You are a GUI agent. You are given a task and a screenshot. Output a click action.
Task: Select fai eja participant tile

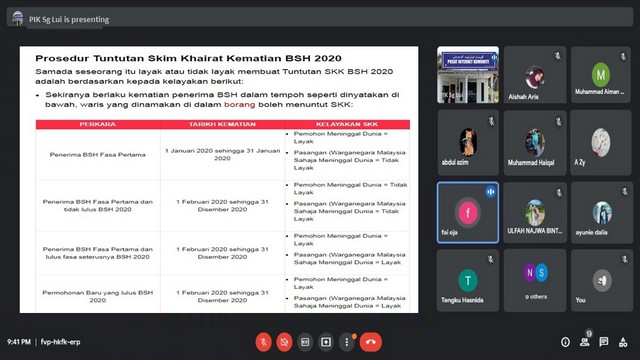(x=468, y=213)
